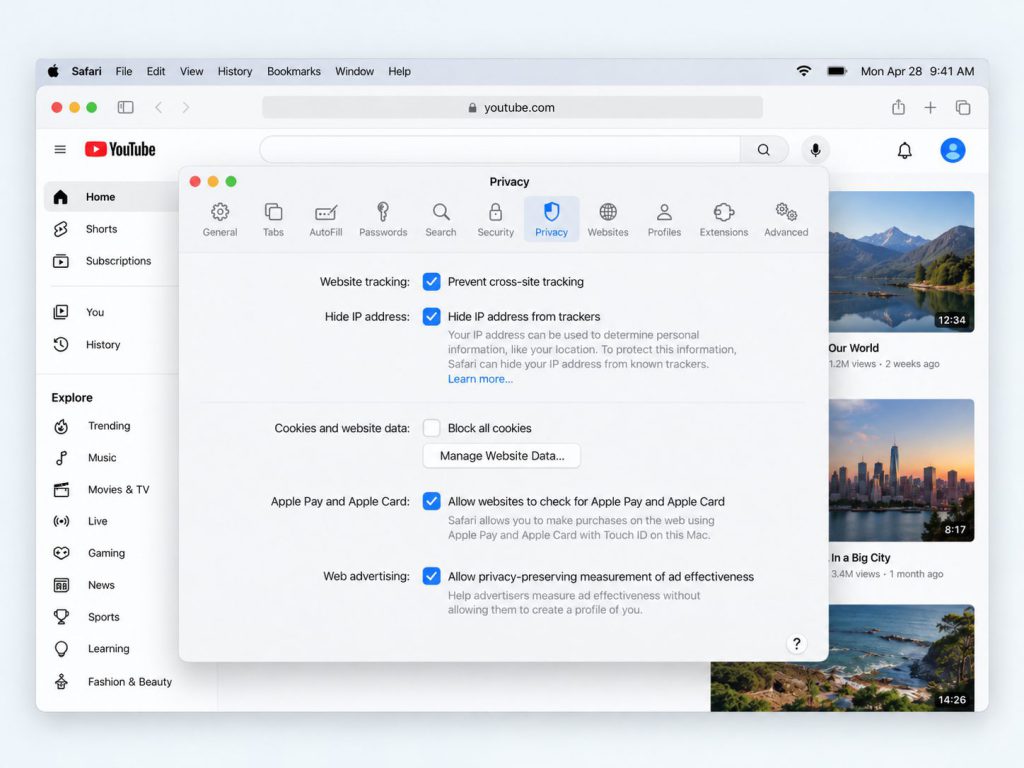Go forward with the Safari forward arrow
The height and width of the screenshot is (768, 1024).
click(186, 107)
